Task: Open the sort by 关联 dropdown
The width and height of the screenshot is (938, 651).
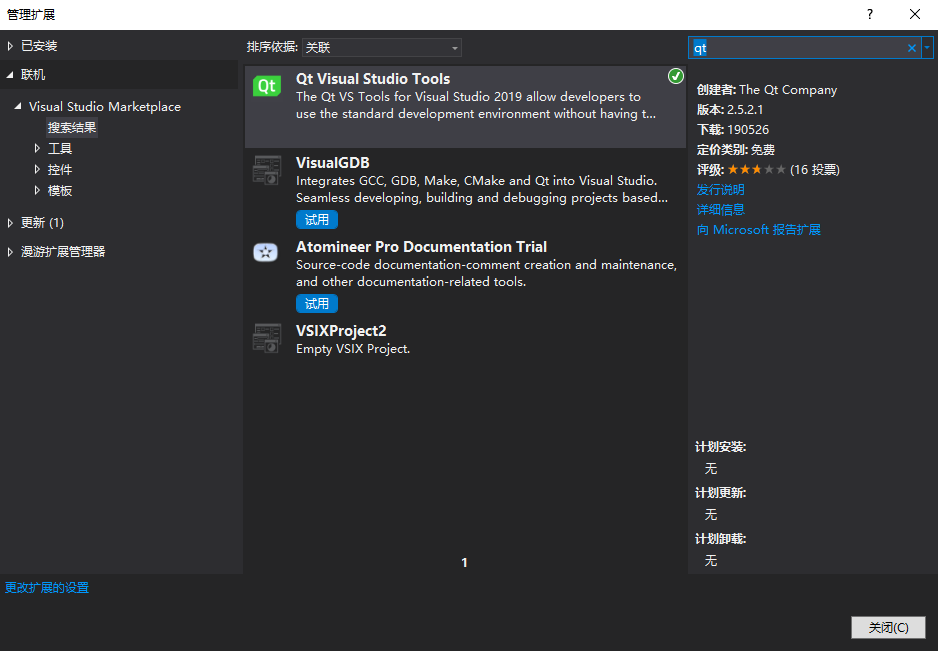Action: tap(382, 47)
